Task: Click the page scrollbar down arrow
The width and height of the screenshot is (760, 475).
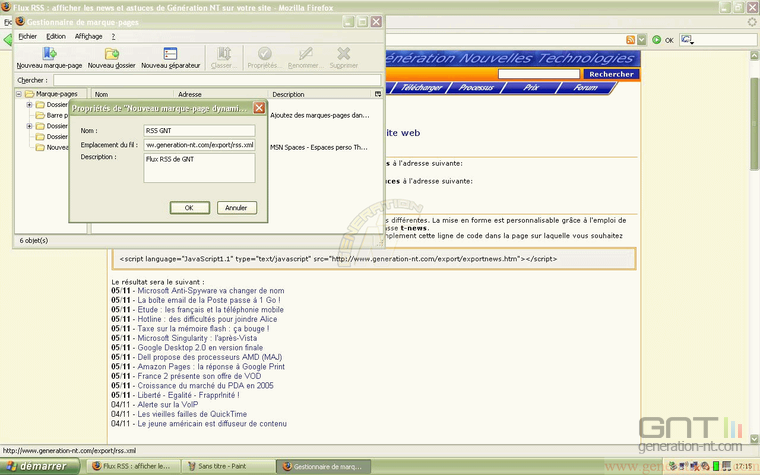Action: (754, 439)
